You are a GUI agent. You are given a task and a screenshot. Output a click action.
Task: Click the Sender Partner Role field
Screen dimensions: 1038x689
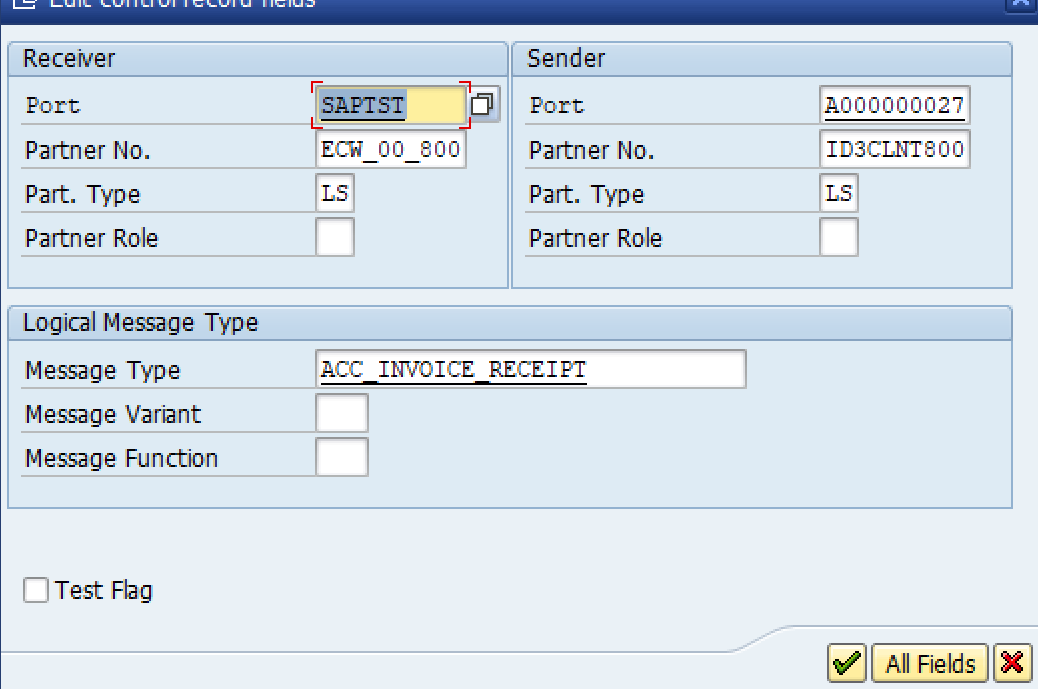pyautogui.click(x=838, y=238)
